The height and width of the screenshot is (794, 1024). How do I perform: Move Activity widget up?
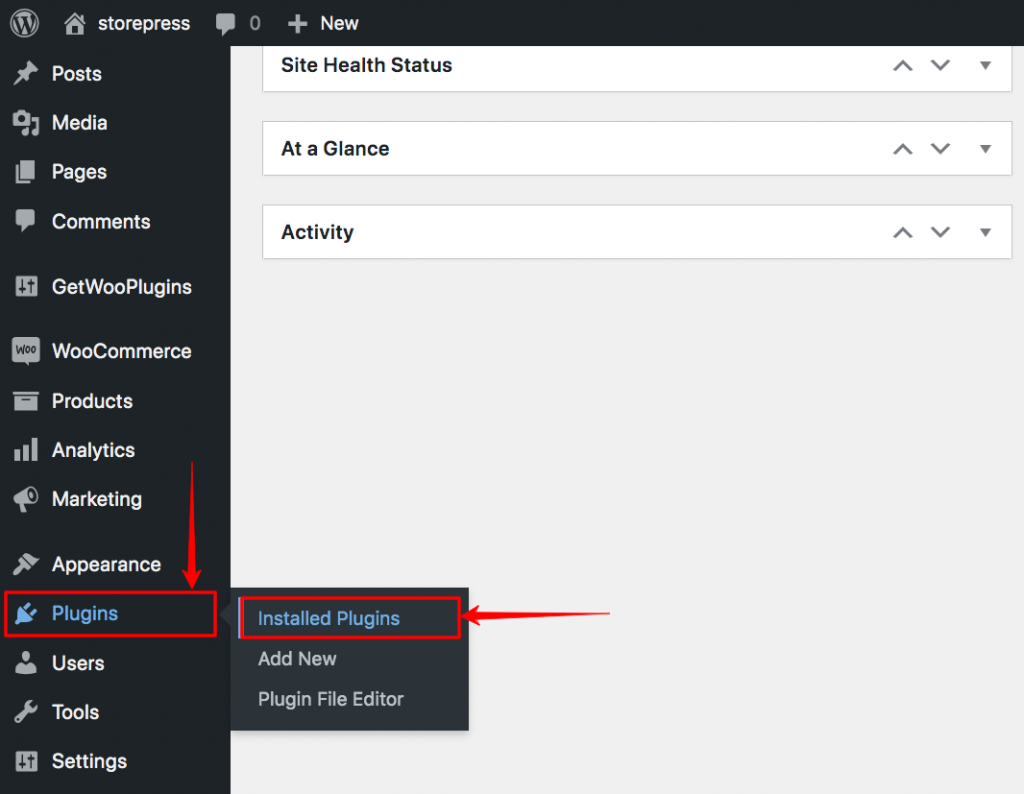903,232
